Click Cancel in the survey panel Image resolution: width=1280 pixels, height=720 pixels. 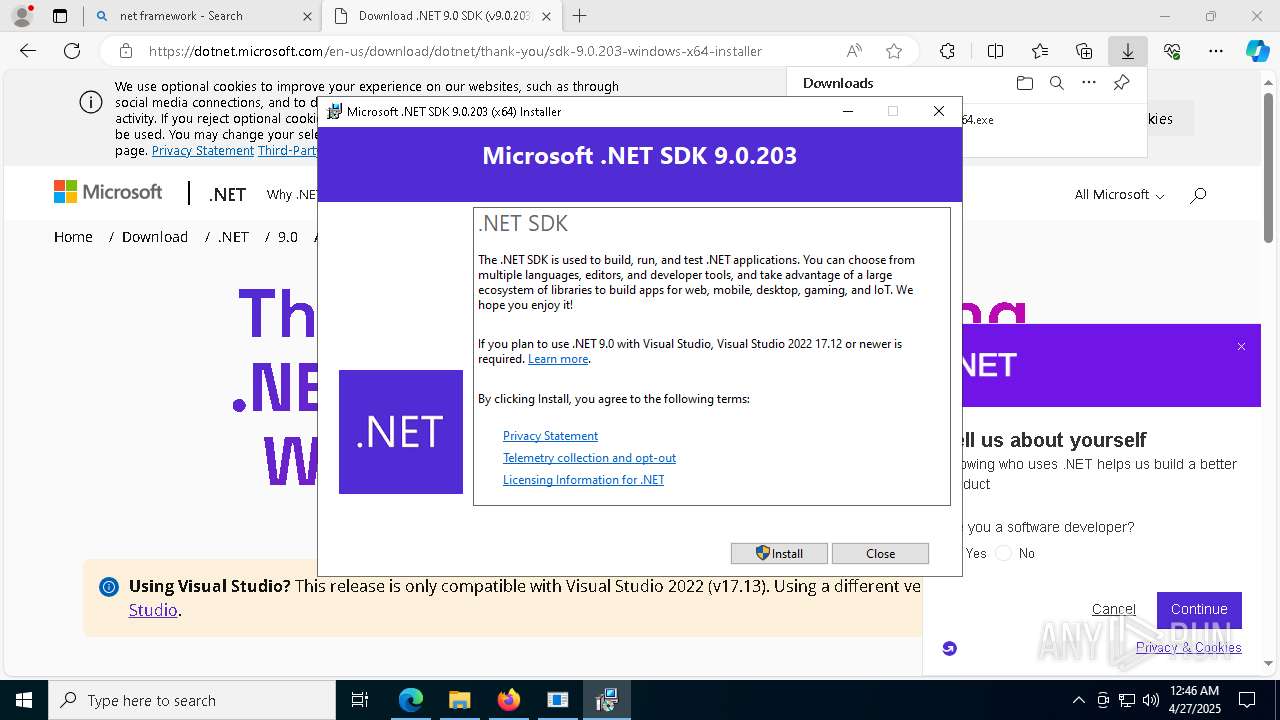[x=1114, y=609]
